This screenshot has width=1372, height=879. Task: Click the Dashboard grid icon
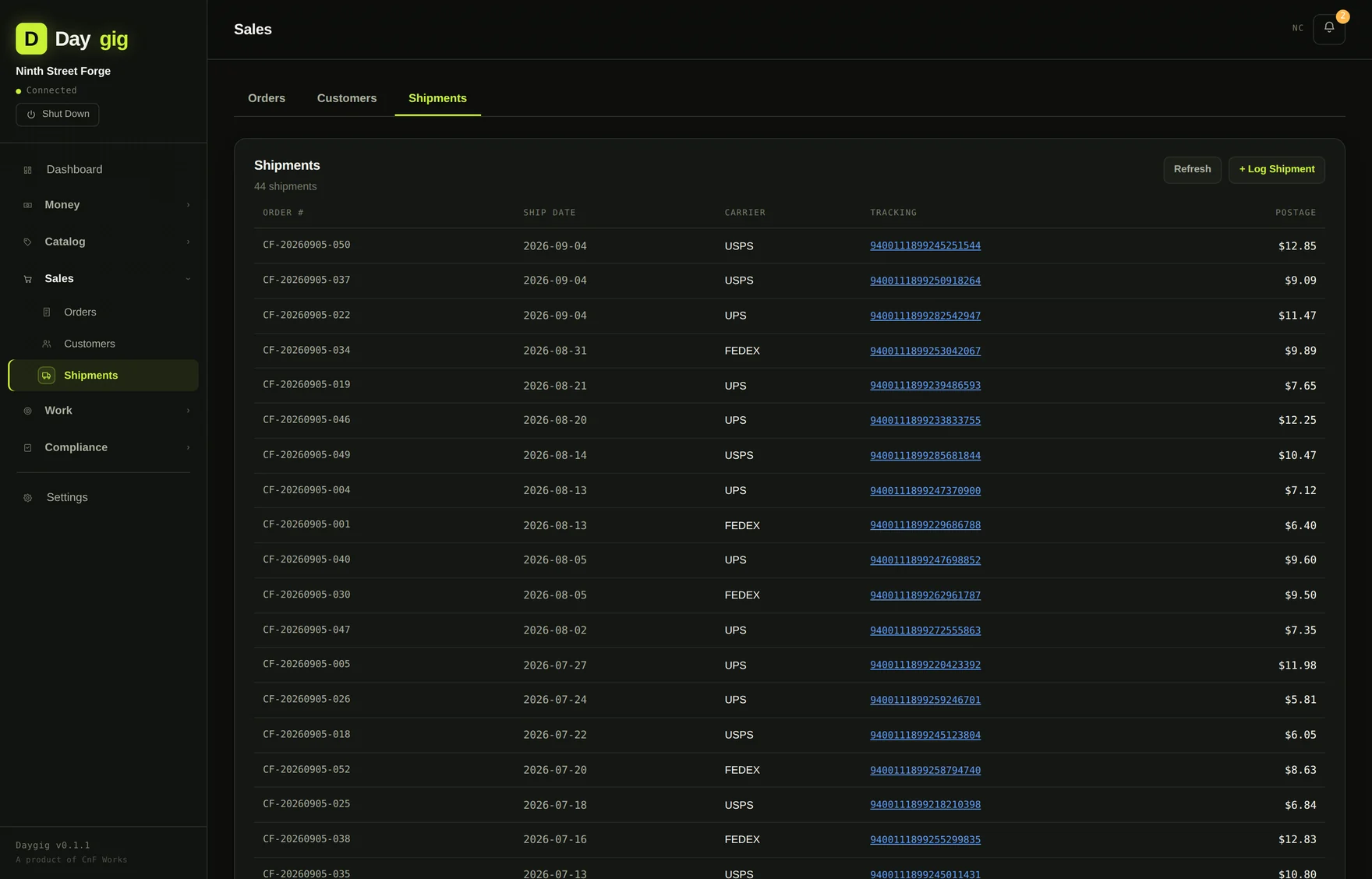[28, 170]
